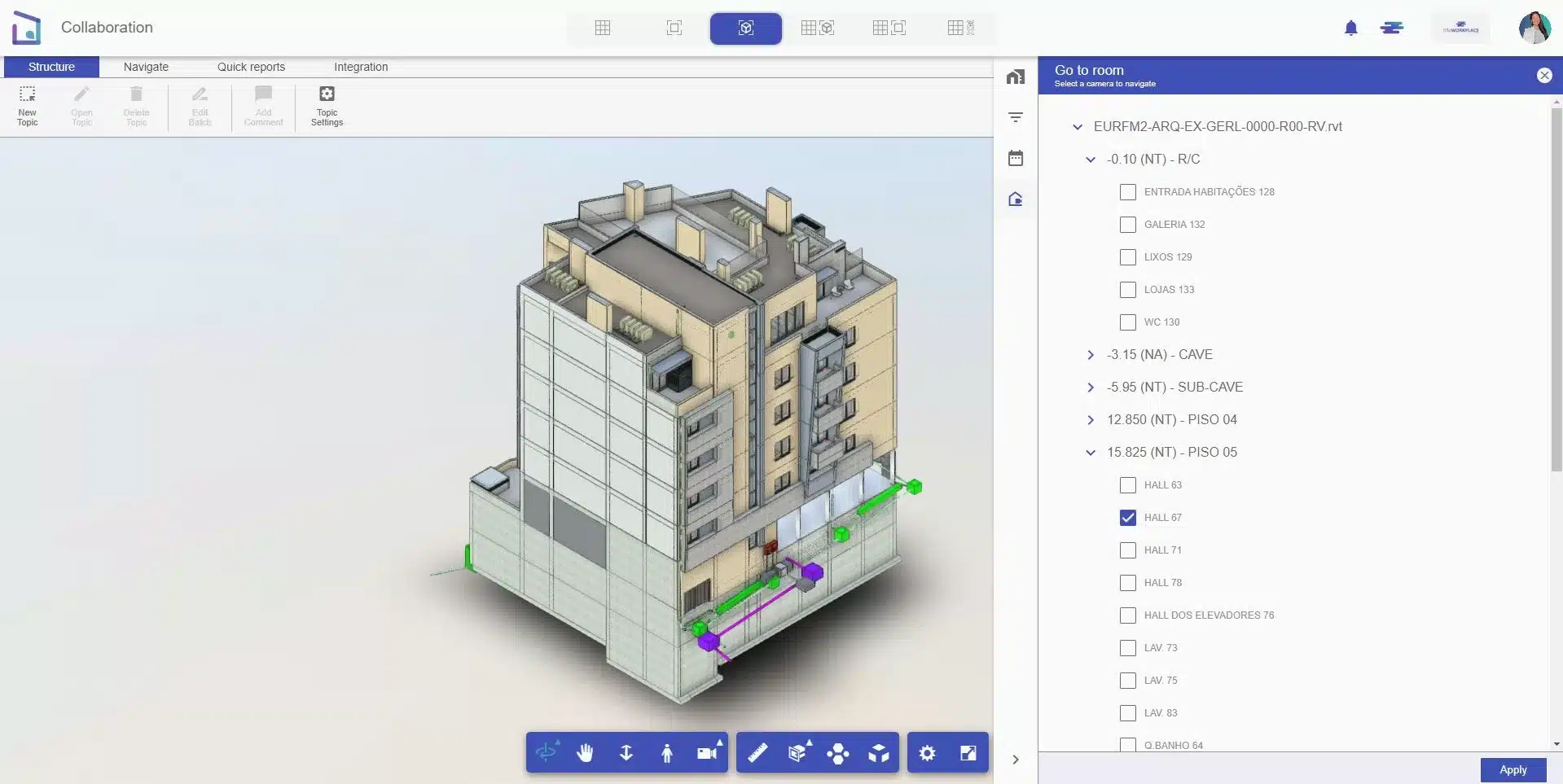Collapse the -0.10 (NT) - R/C level
1563x784 pixels.
tap(1091, 160)
